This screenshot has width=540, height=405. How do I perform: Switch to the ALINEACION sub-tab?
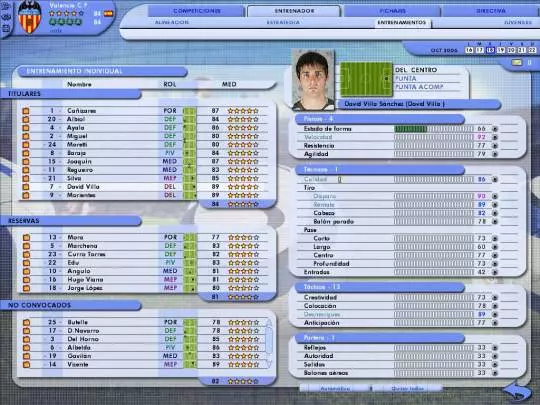(172, 22)
